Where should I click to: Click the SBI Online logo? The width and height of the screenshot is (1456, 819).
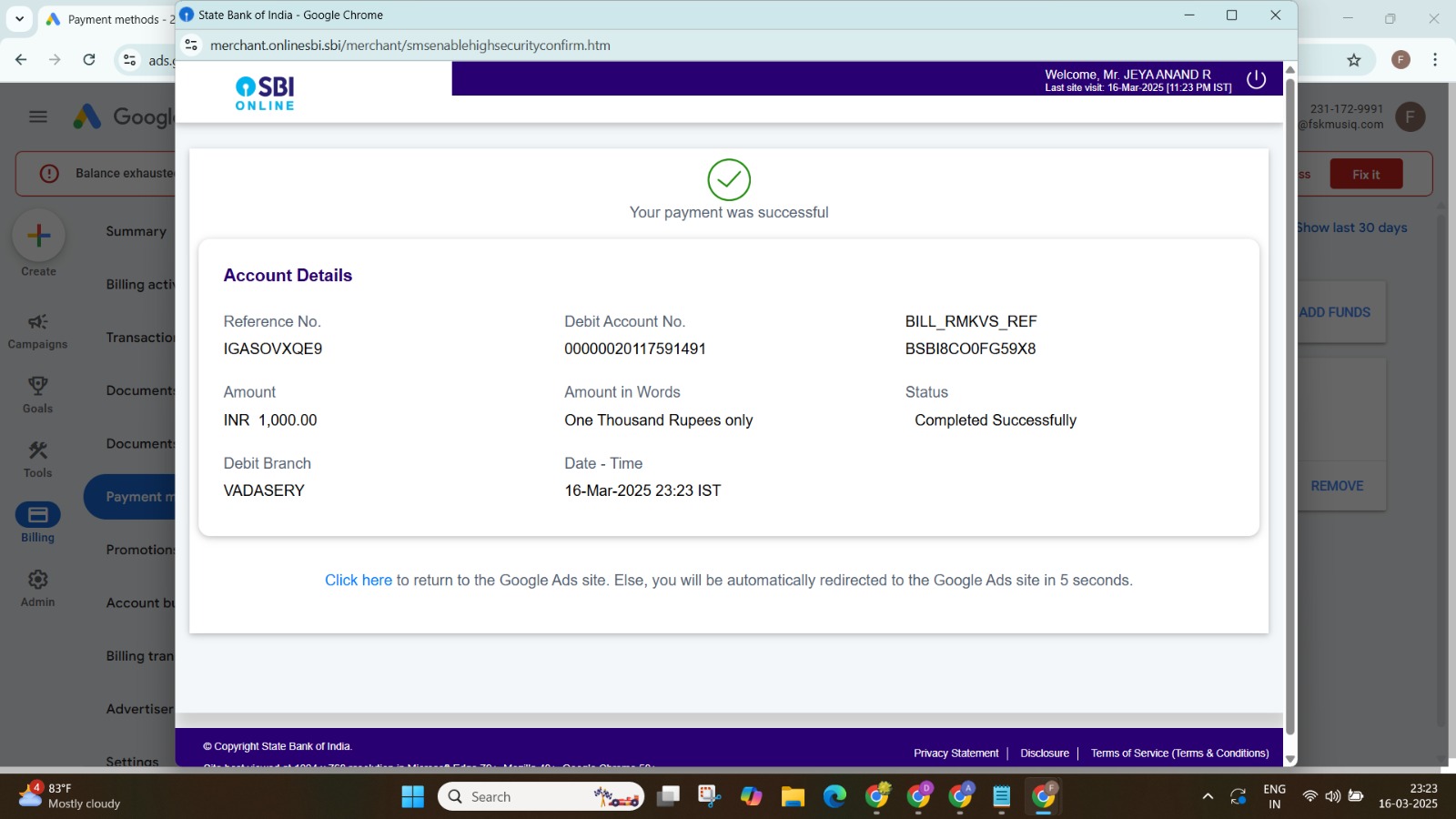click(265, 93)
